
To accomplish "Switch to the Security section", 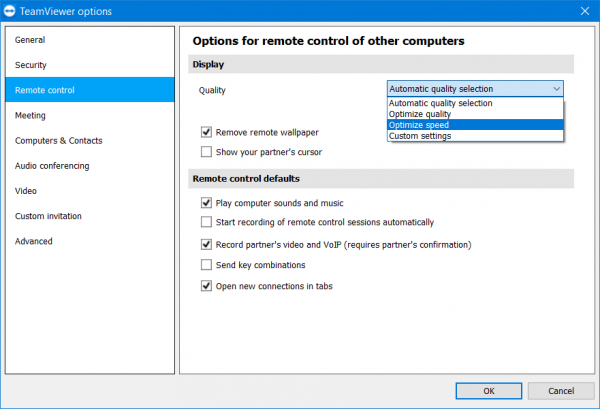I will click(x=31, y=65).
